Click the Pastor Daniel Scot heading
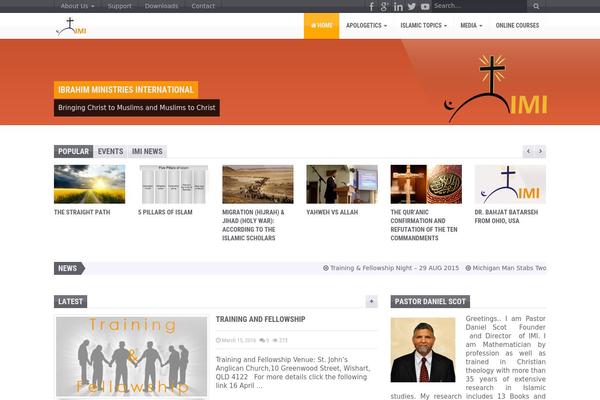 pos(430,301)
